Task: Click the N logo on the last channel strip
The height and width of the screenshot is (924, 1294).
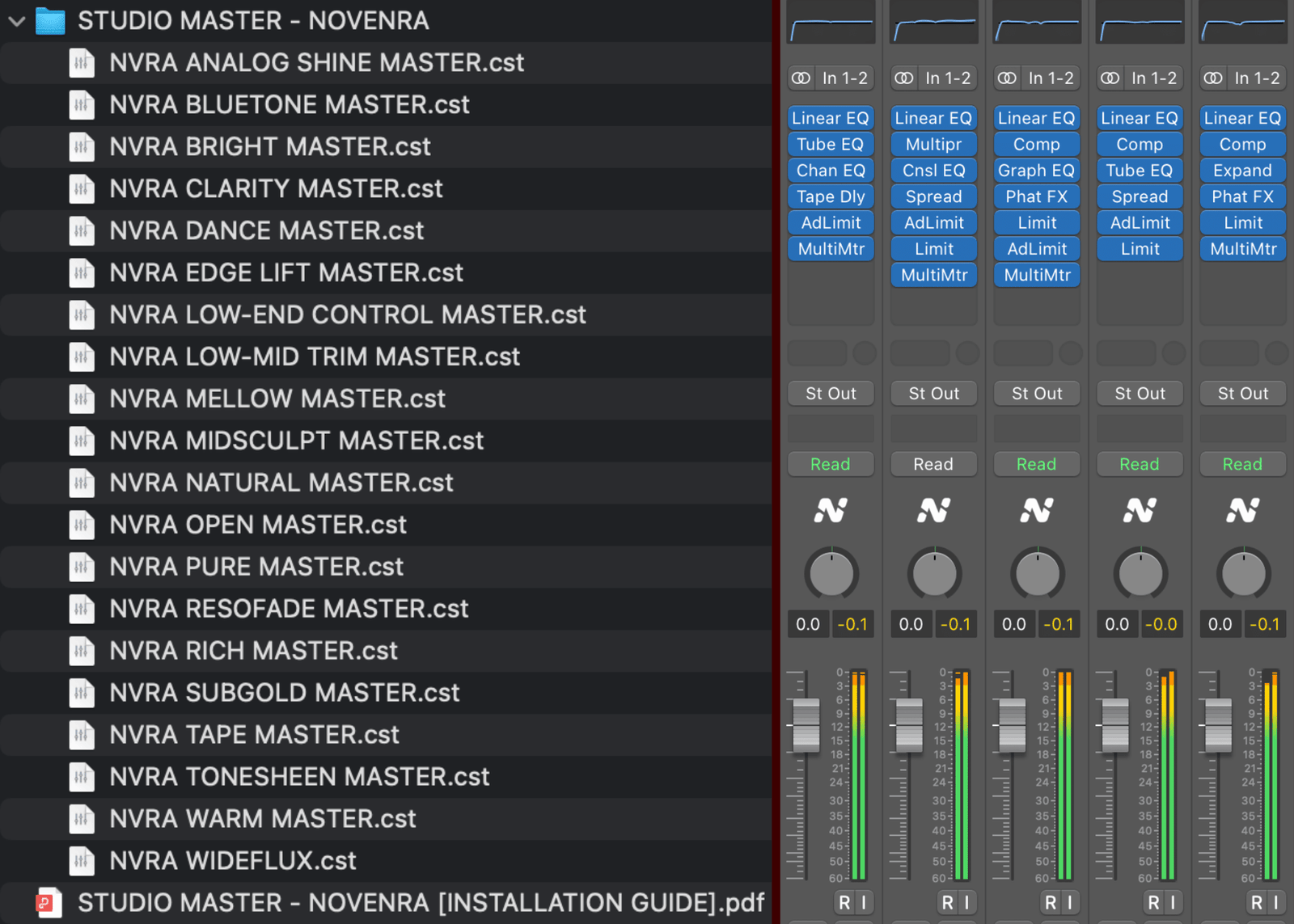Action: (x=1242, y=510)
